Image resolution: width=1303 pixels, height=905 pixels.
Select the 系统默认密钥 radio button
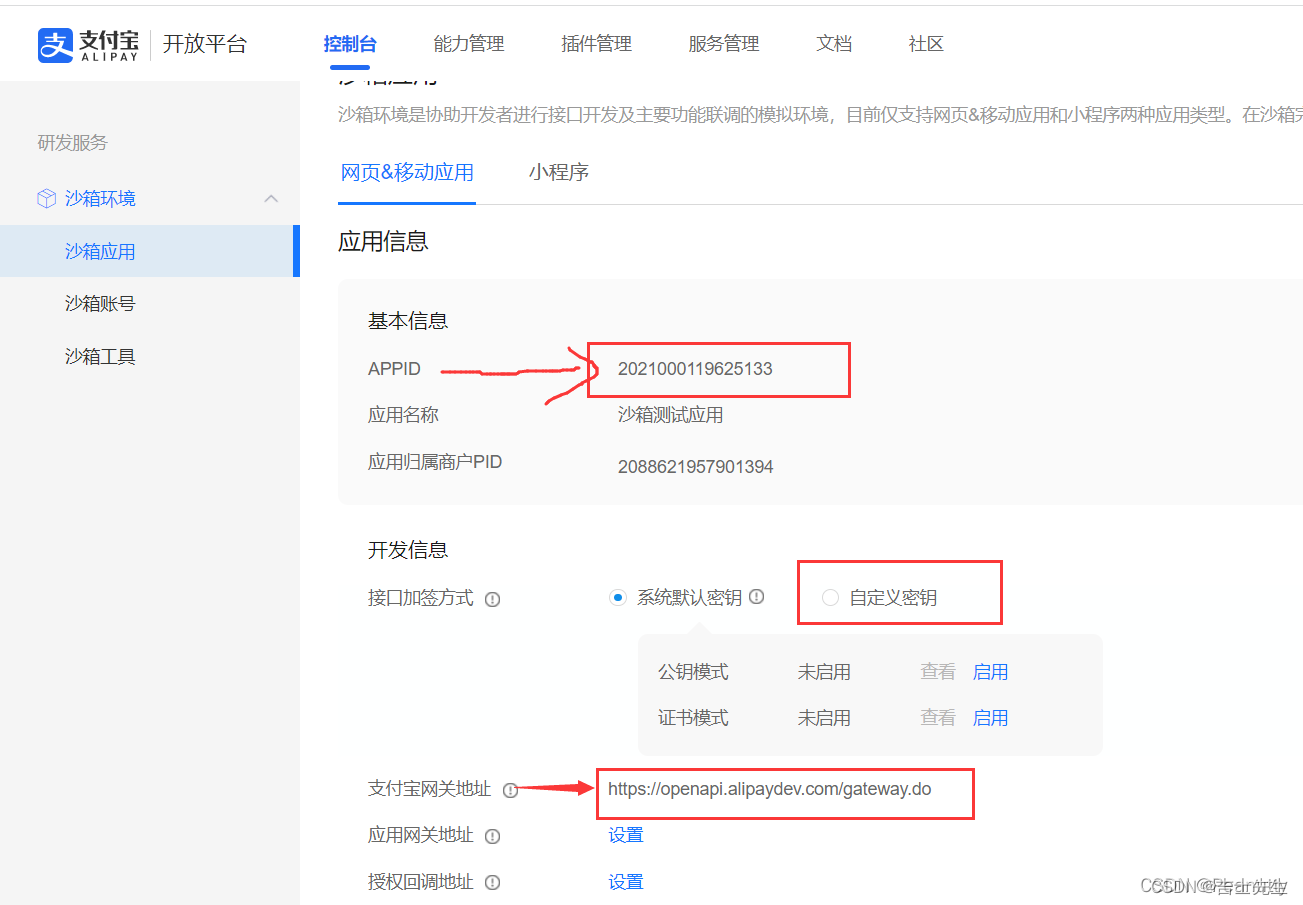(x=618, y=598)
